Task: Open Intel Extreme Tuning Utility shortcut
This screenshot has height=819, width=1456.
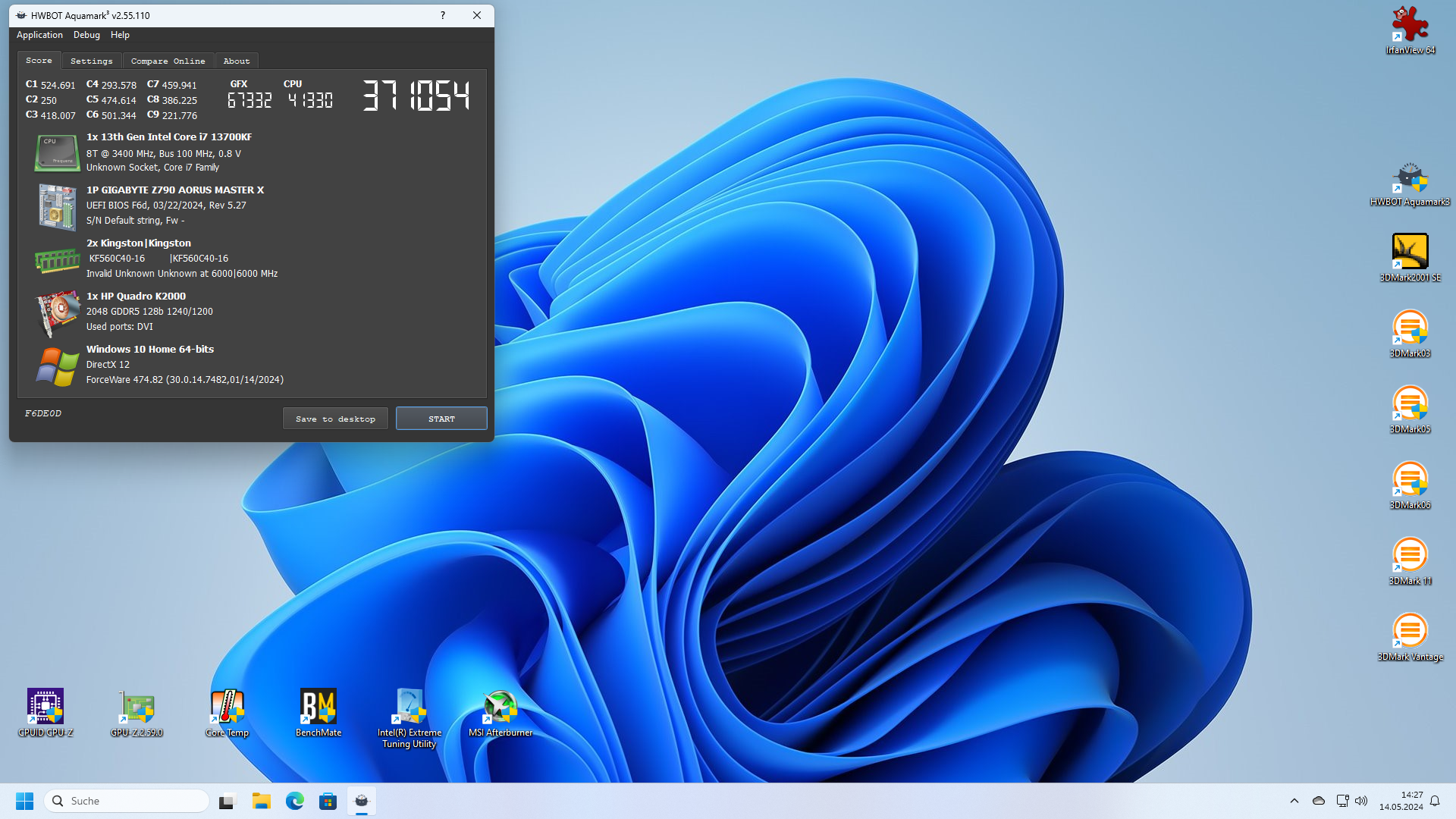Action: 409,718
